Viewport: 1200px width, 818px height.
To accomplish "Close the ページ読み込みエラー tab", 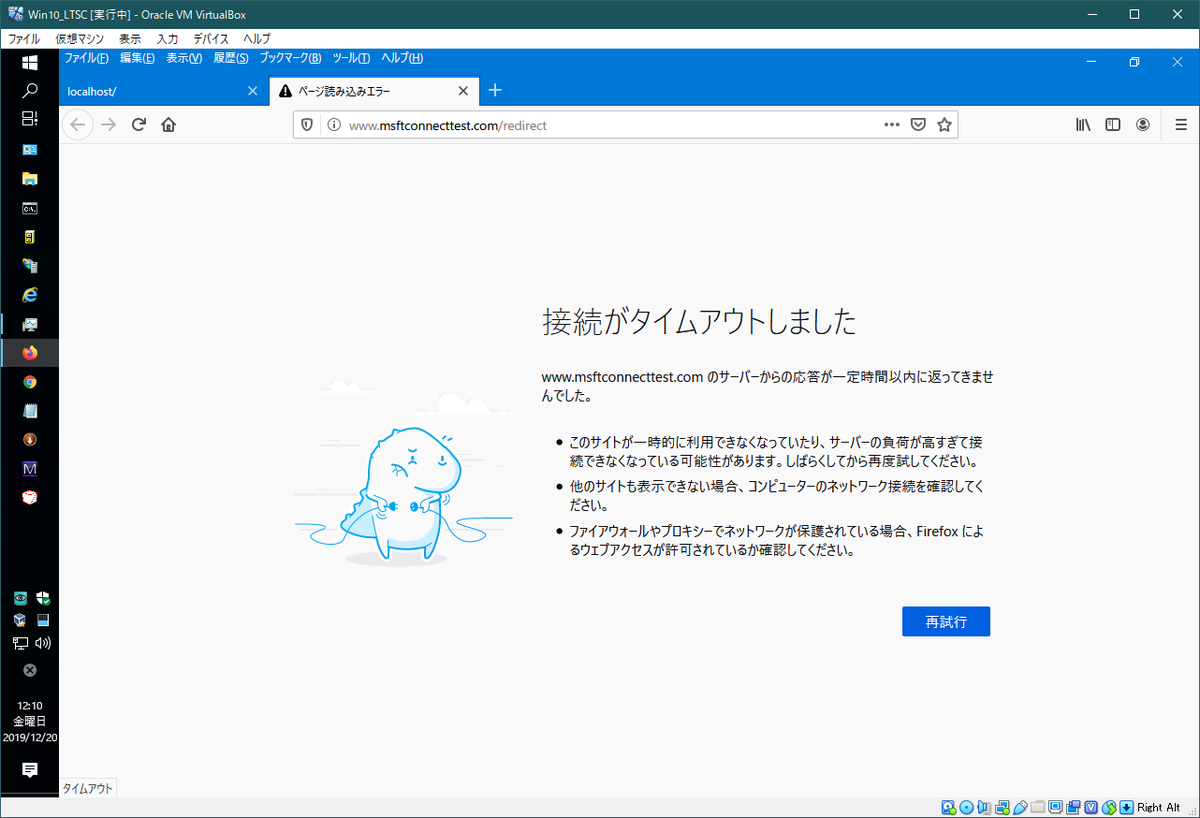I will pos(463,91).
